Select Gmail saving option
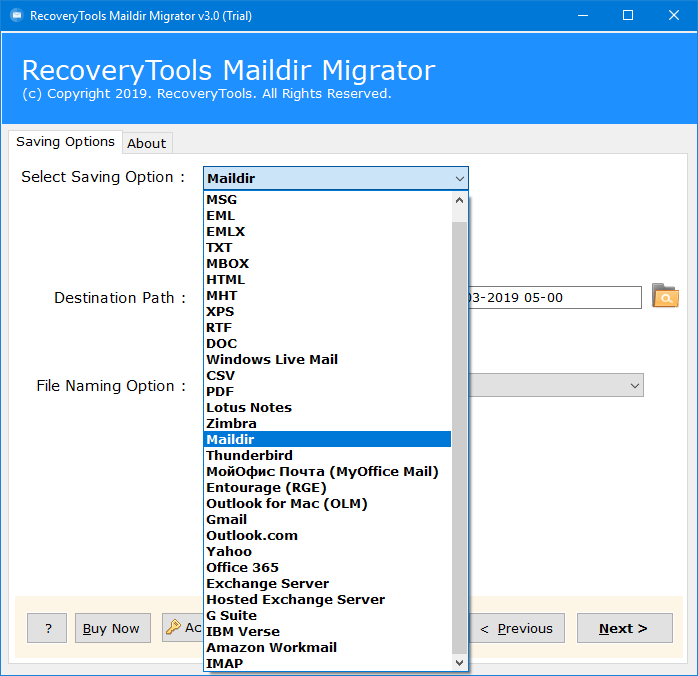The width and height of the screenshot is (698, 676). (x=328, y=520)
